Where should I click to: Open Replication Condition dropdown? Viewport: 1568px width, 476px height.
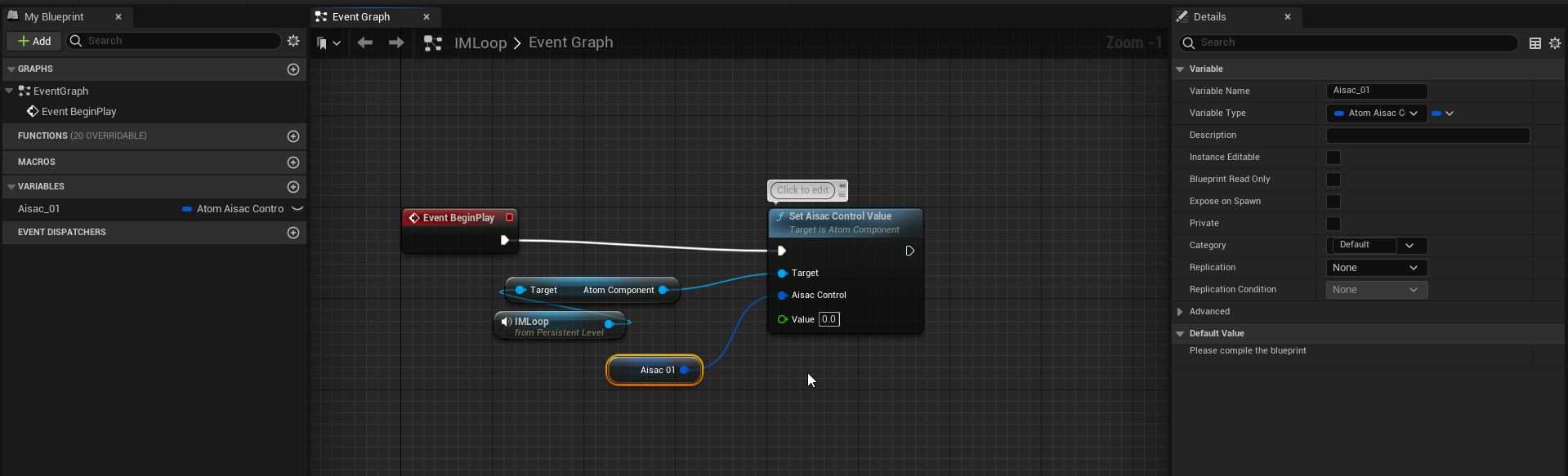(x=1377, y=290)
